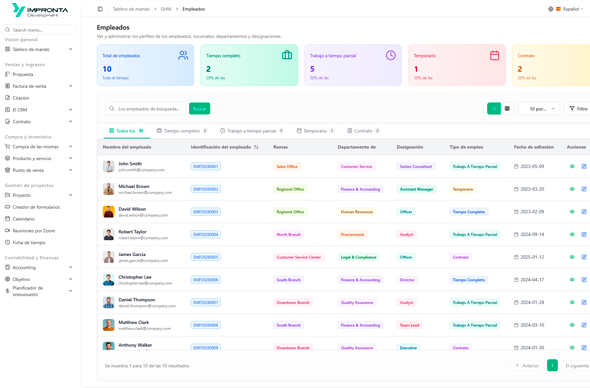Select Trabajo a tiempo parcial tab

tap(252, 131)
